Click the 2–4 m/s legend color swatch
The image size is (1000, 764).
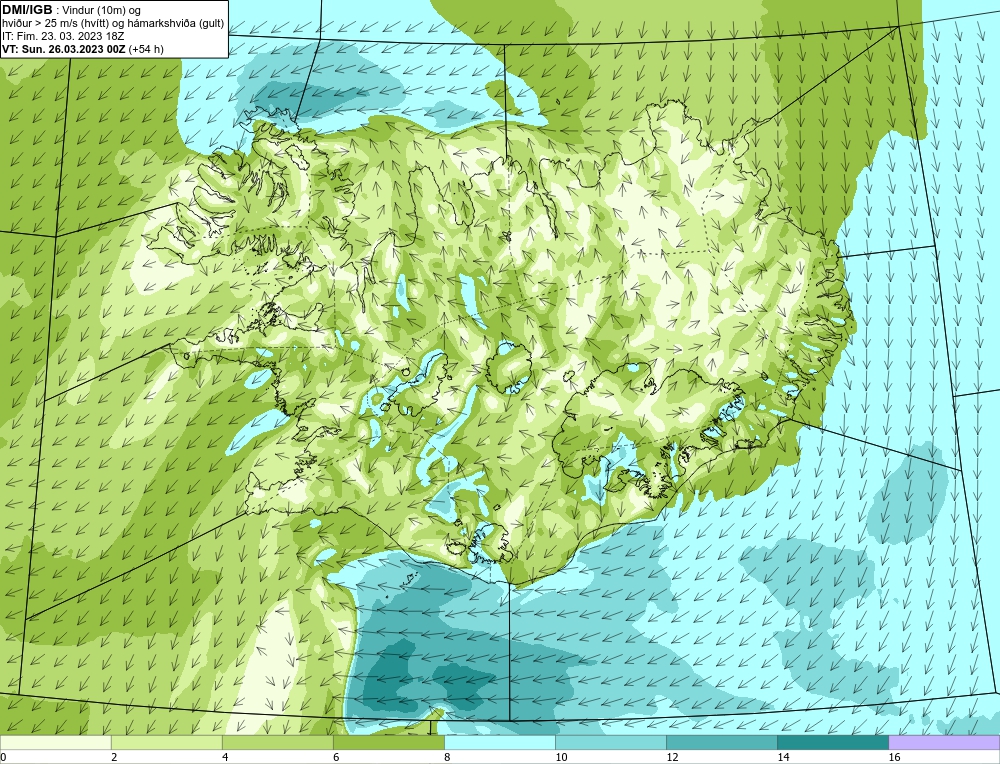click(x=166, y=742)
